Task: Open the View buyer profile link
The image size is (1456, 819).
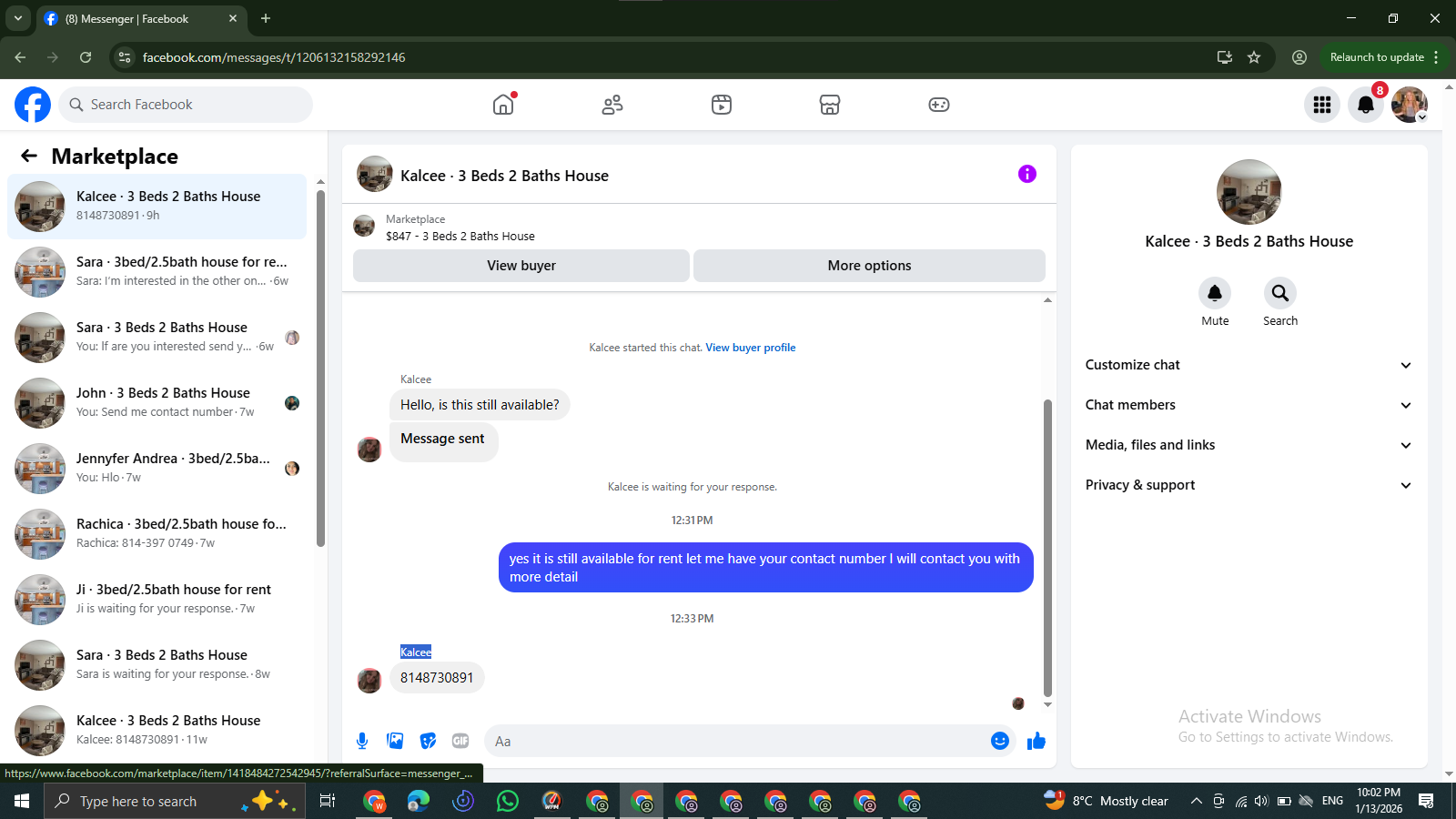Action: tap(751, 348)
